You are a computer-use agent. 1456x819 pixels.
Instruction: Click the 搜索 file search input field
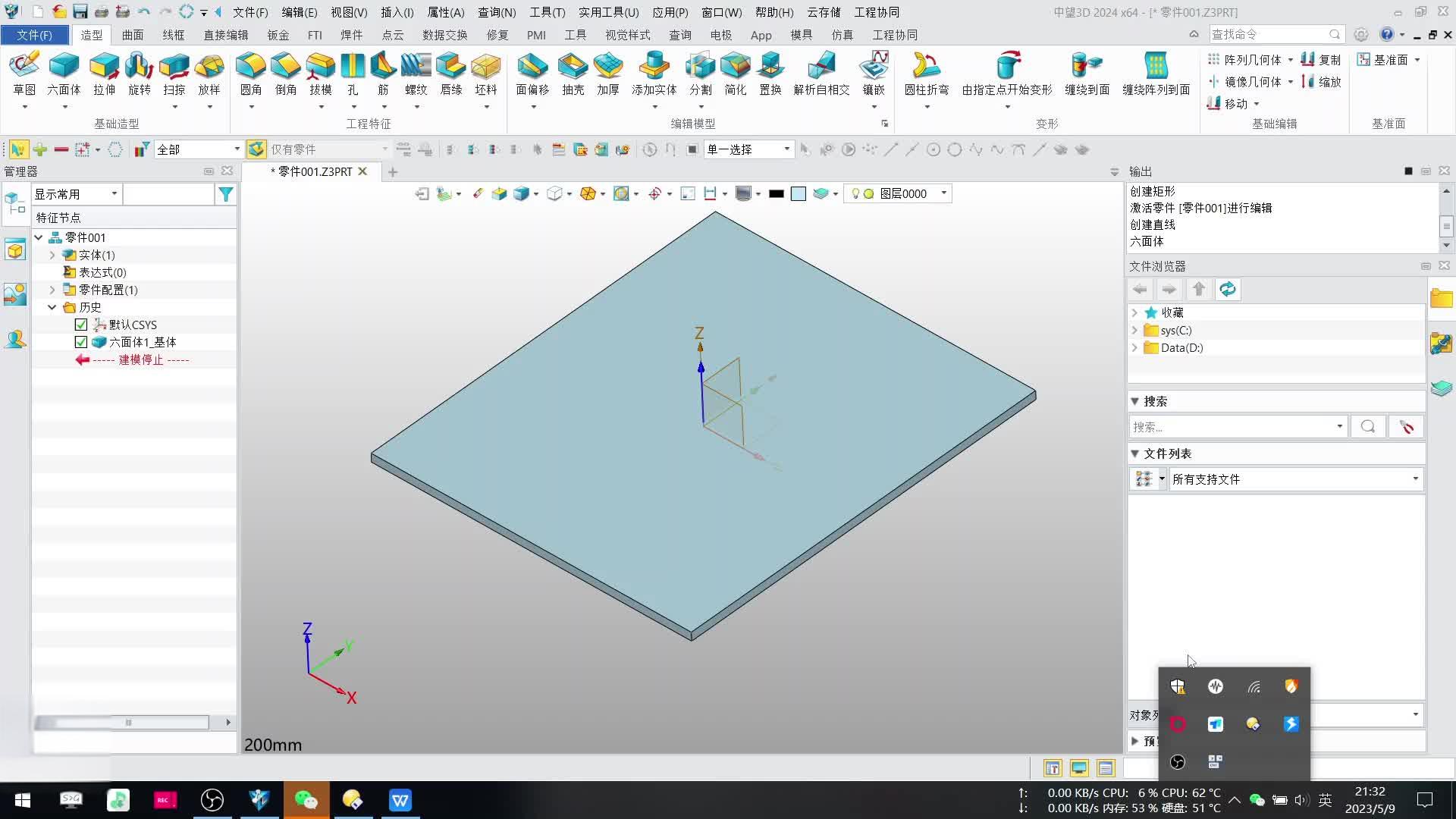coord(1238,427)
